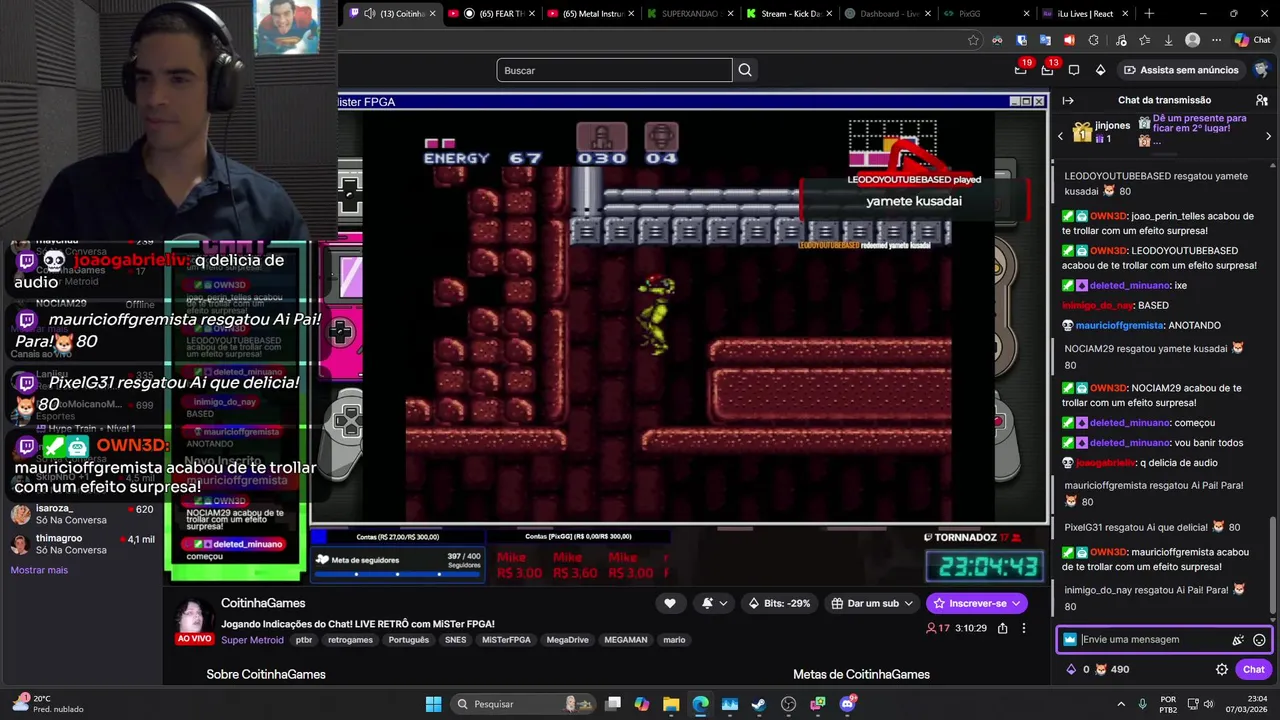Click the Windows taskbar Pesquisar search box
This screenshot has height=720, width=1280.
pos(525,704)
